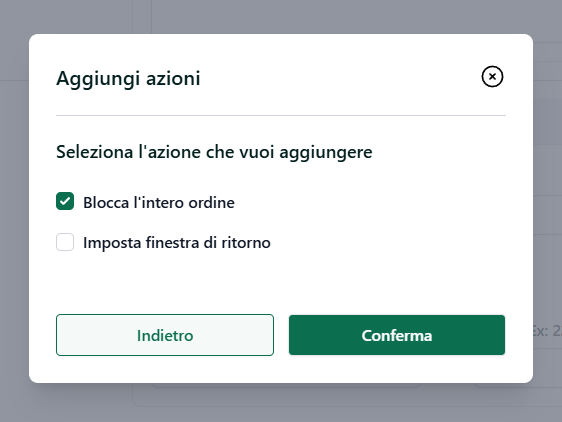This screenshot has width=562, height=422.
Task: Click the divider line under the dialog title
Action: pos(281,115)
